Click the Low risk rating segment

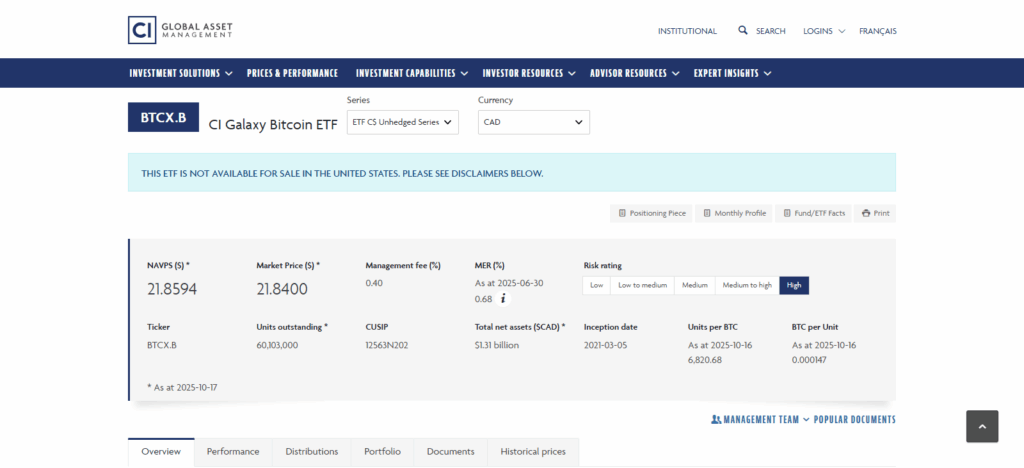596,285
